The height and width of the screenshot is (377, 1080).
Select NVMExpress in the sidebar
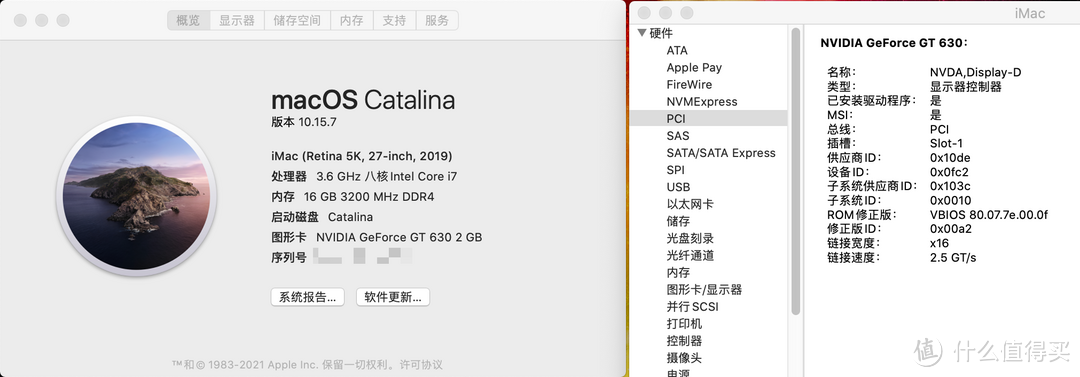pyautogui.click(x=702, y=101)
